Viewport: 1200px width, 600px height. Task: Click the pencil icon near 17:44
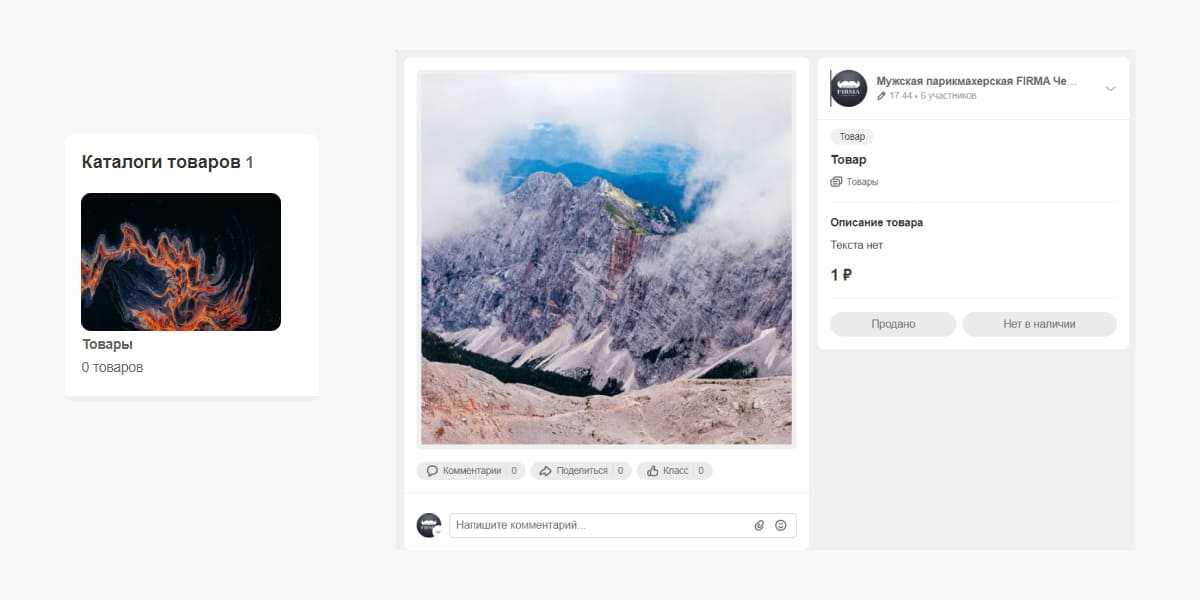[881, 96]
